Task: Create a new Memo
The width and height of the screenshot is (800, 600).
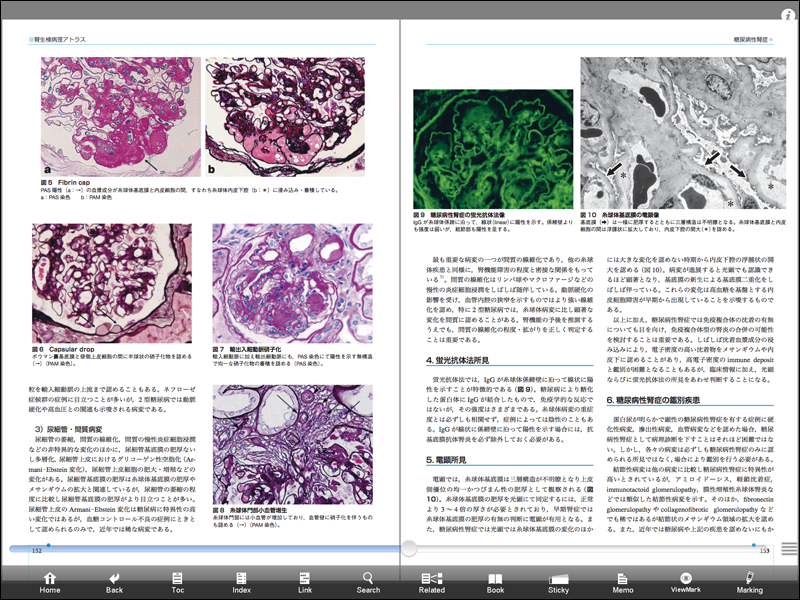Action: (x=624, y=580)
